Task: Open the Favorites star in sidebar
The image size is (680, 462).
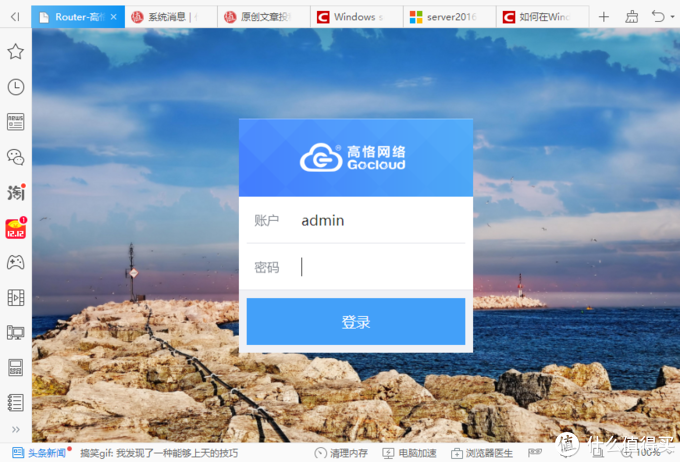Action: (16, 52)
